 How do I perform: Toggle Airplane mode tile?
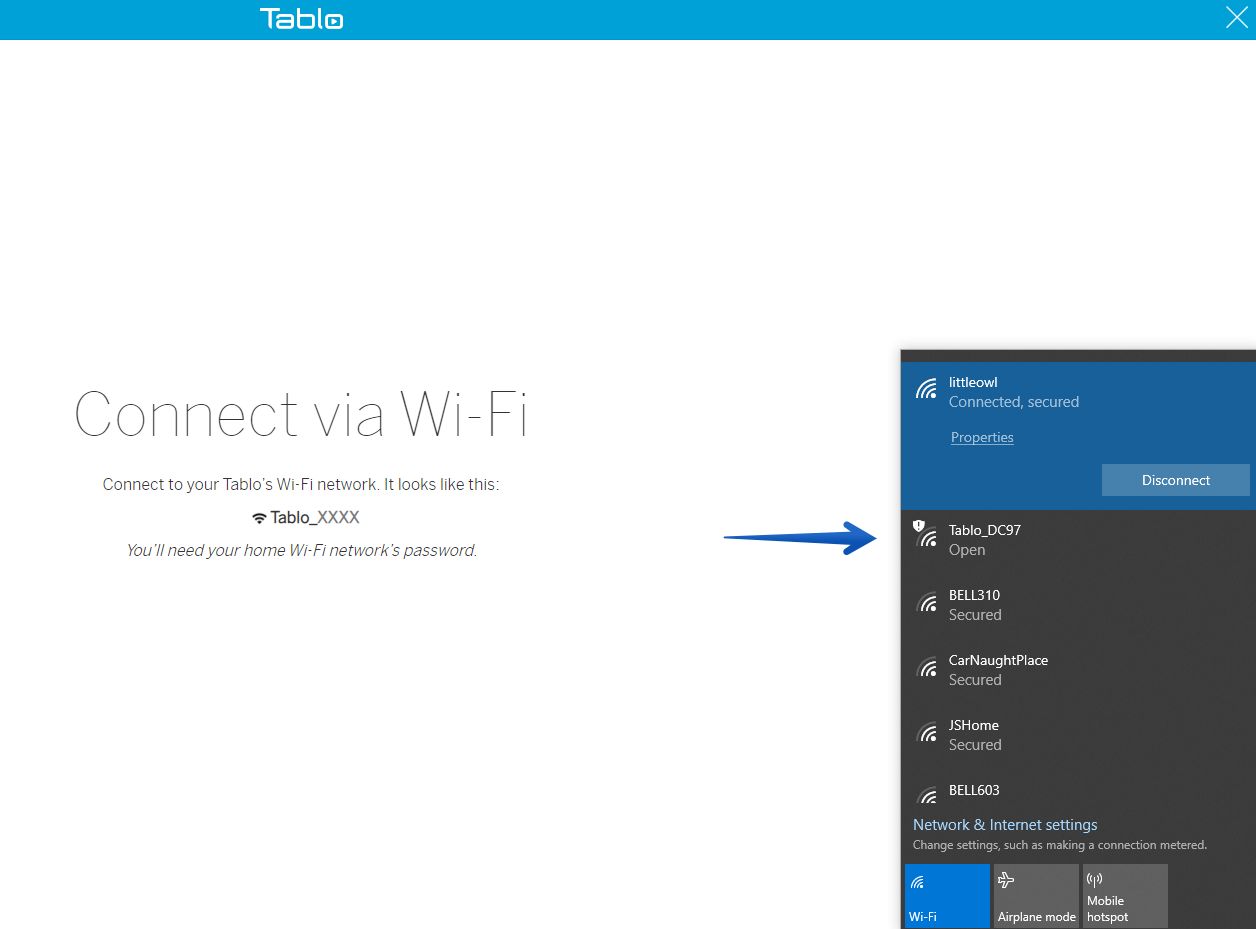[x=1036, y=896]
